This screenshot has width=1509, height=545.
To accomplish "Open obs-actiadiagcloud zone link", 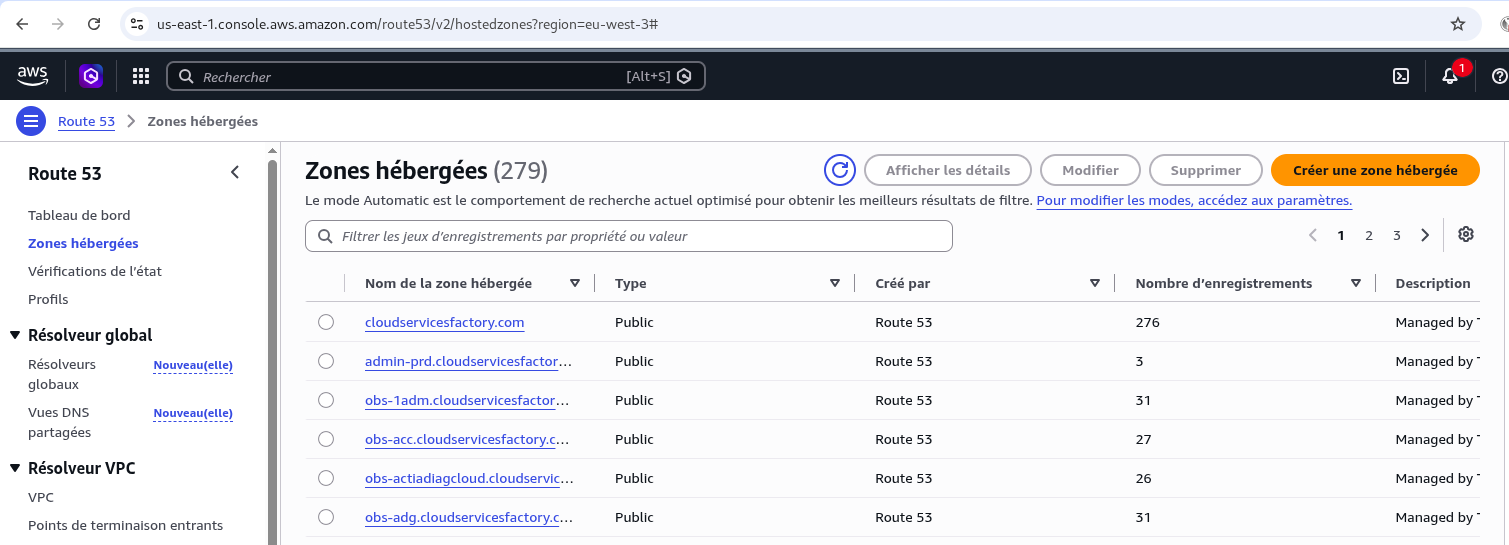I will coord(469,478).
